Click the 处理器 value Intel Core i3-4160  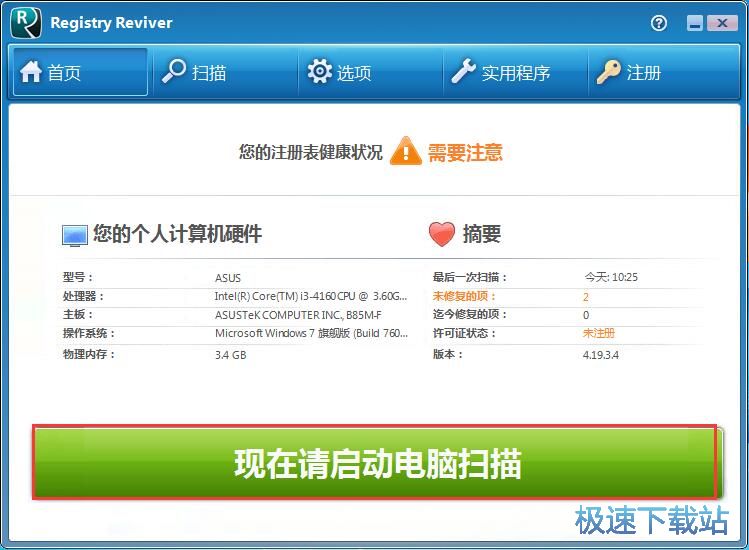(x=310, y=296)
